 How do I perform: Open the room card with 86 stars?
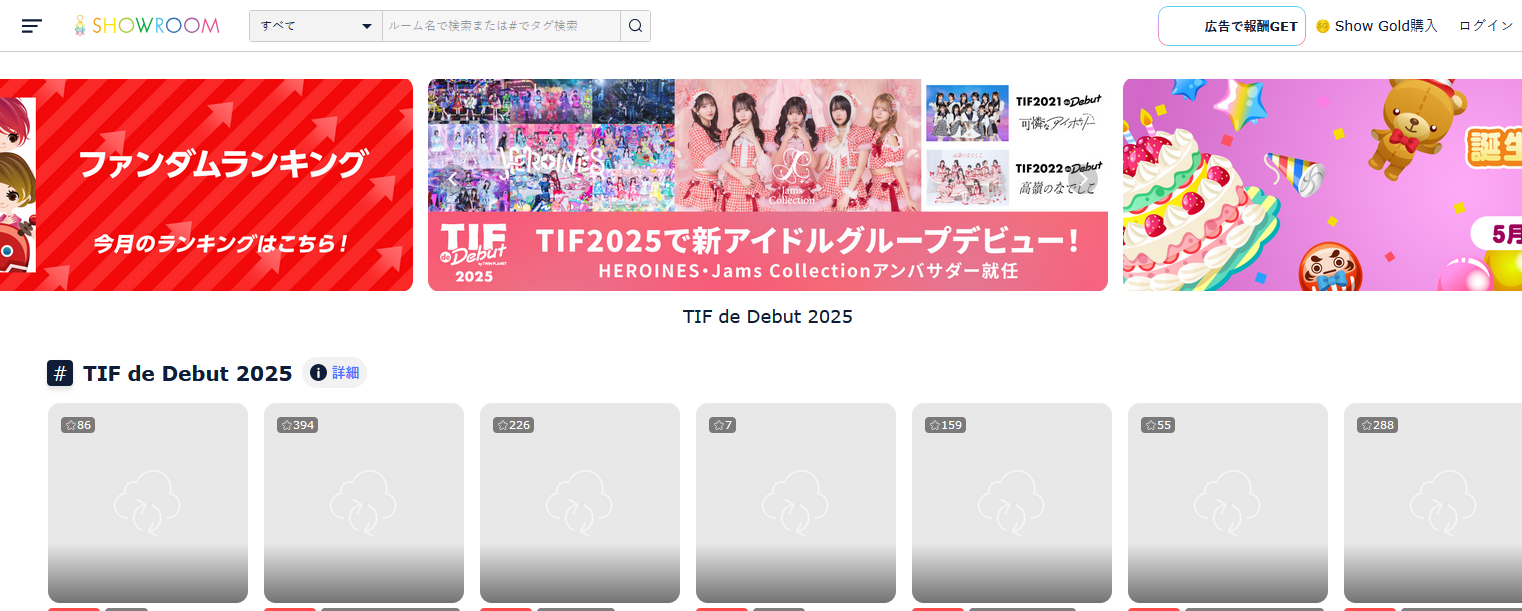pyautogui.click(x=148, y=503)
